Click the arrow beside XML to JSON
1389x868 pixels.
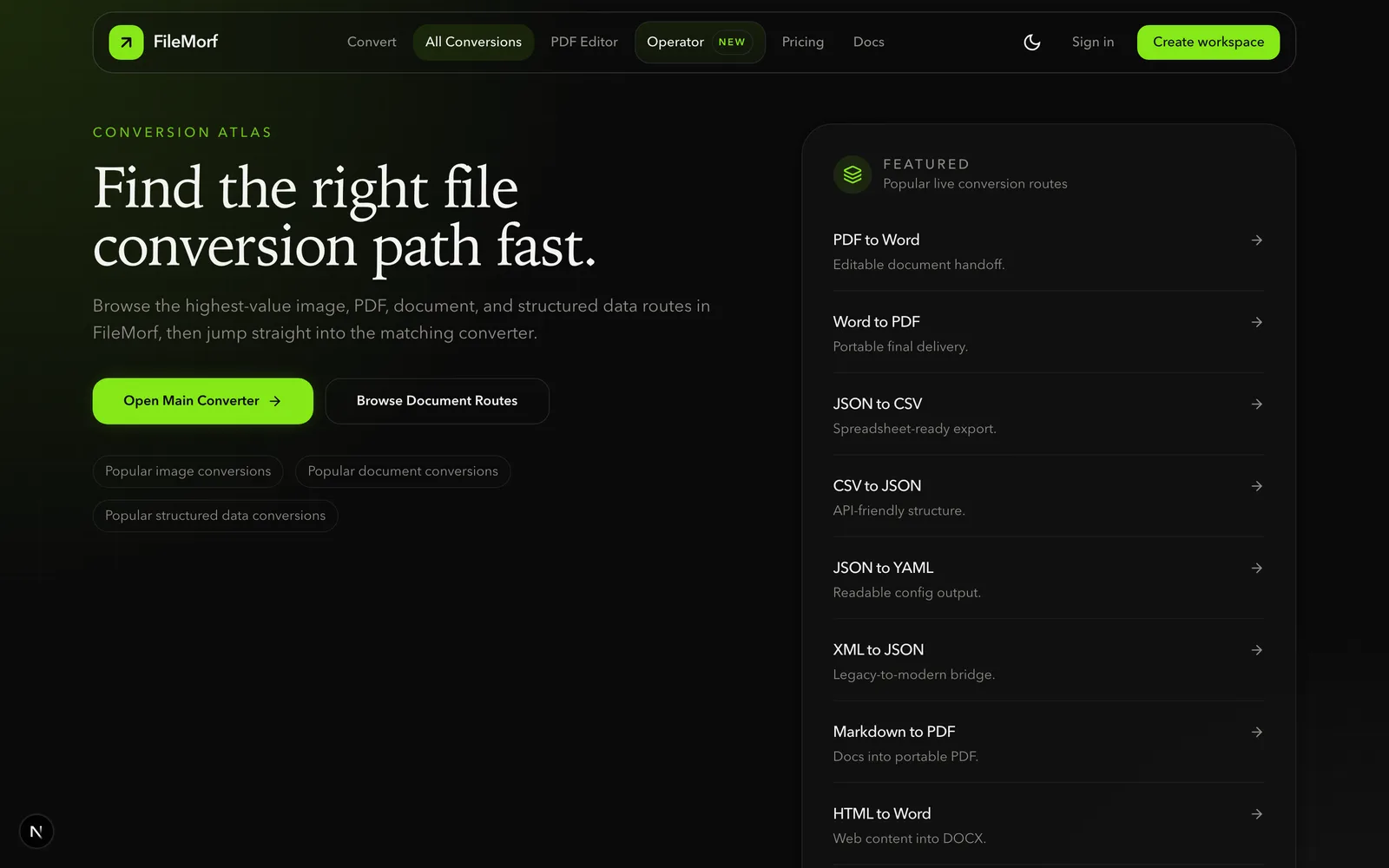click(x=1256, y=650)
